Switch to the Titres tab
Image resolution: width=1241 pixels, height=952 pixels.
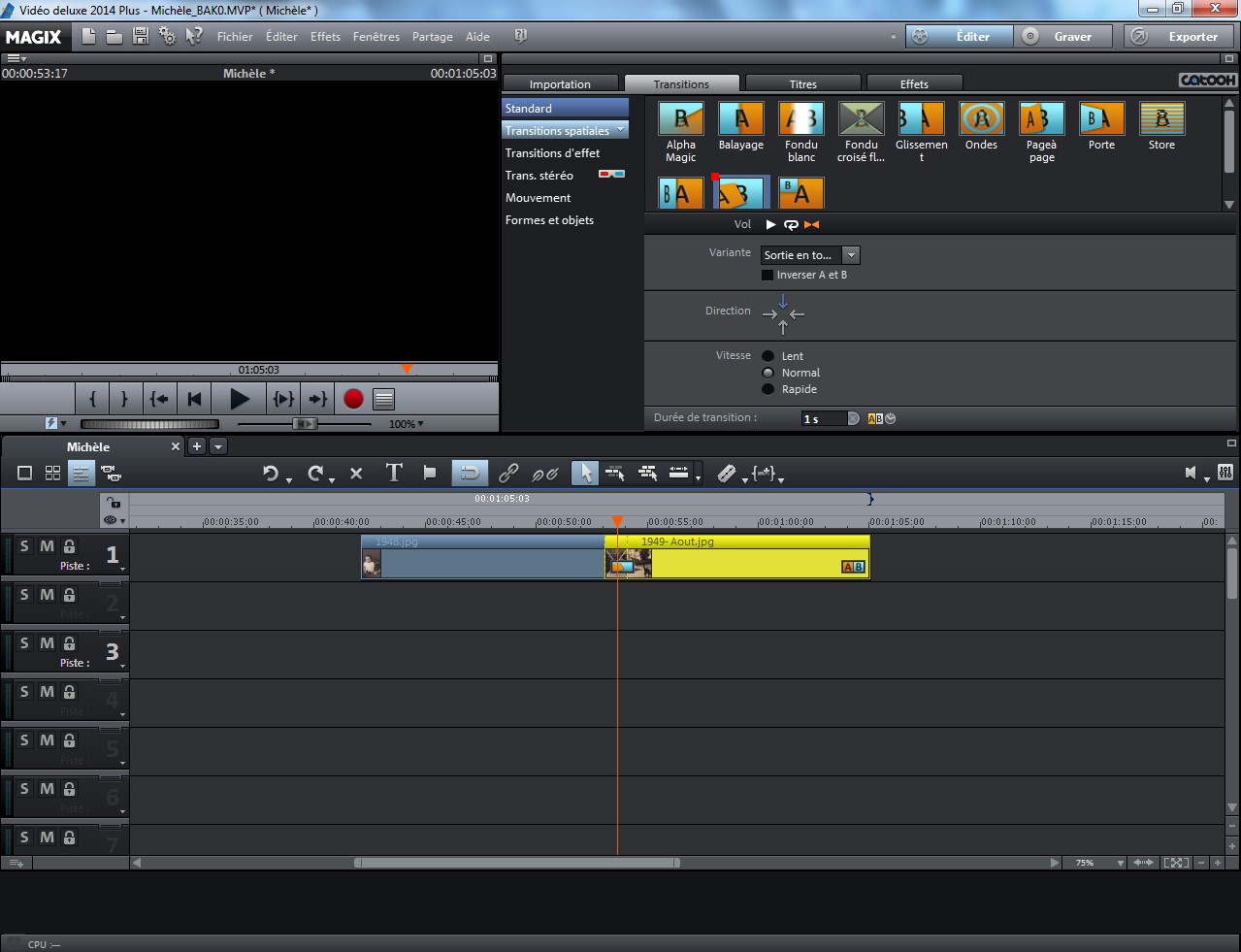coord(802,84)
